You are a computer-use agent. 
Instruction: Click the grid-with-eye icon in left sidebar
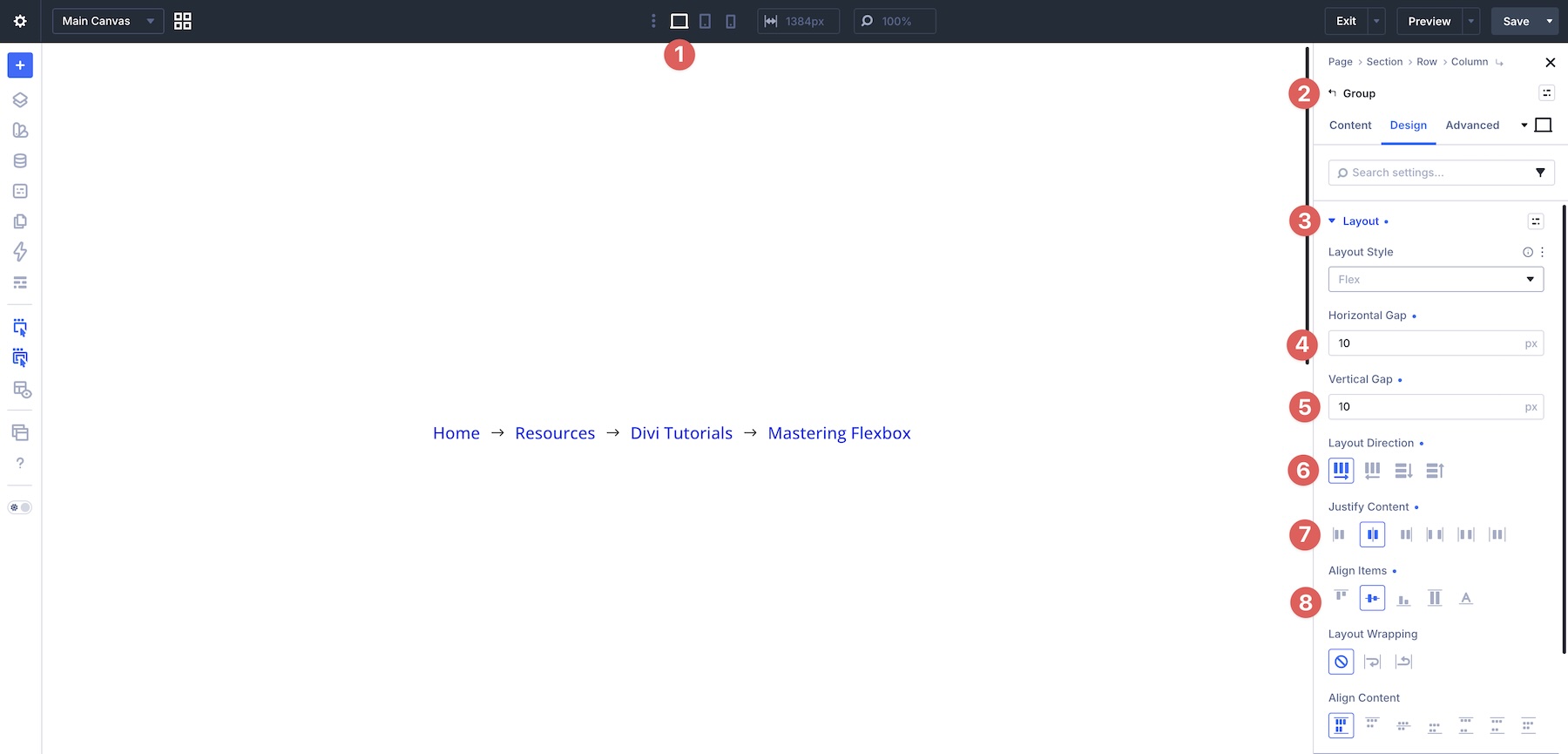[22, 390]
